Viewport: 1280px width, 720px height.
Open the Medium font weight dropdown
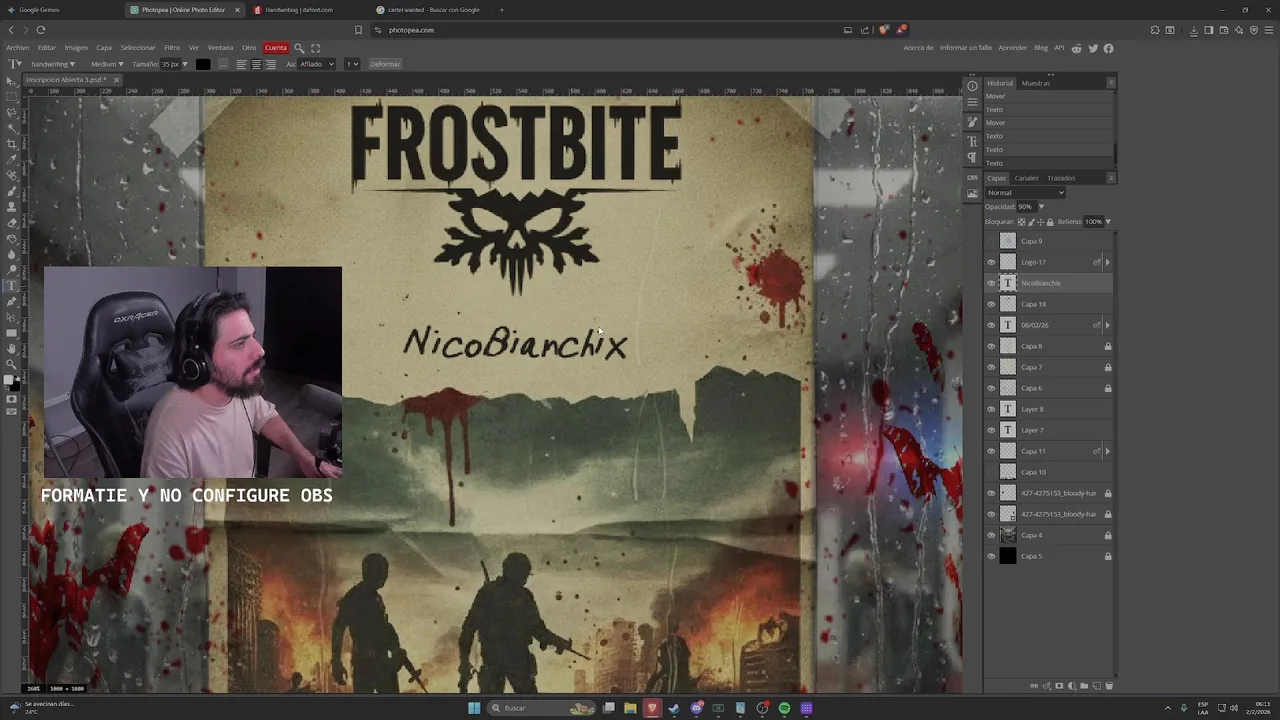tap(107, 64)
